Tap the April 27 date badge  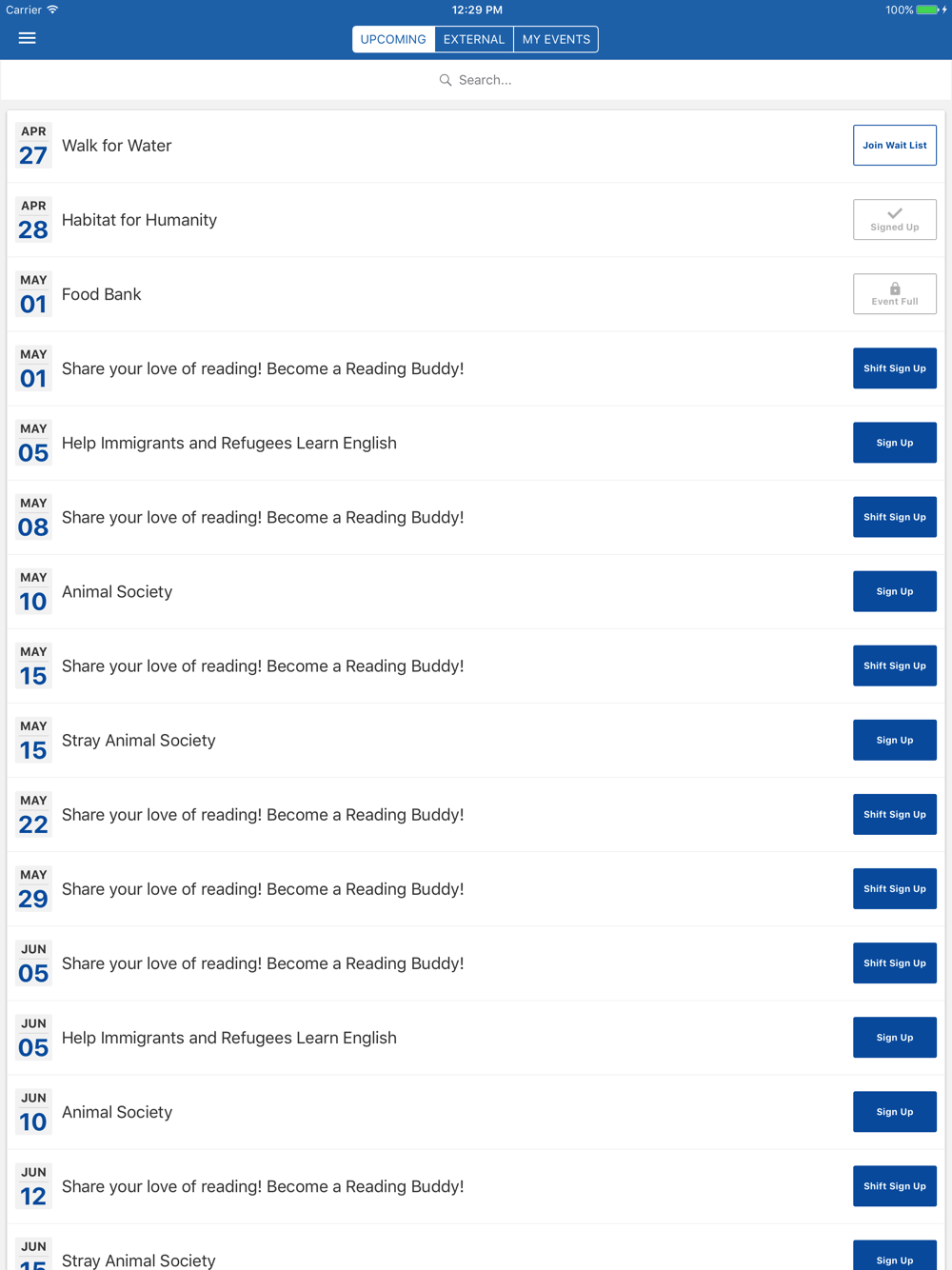33,146
